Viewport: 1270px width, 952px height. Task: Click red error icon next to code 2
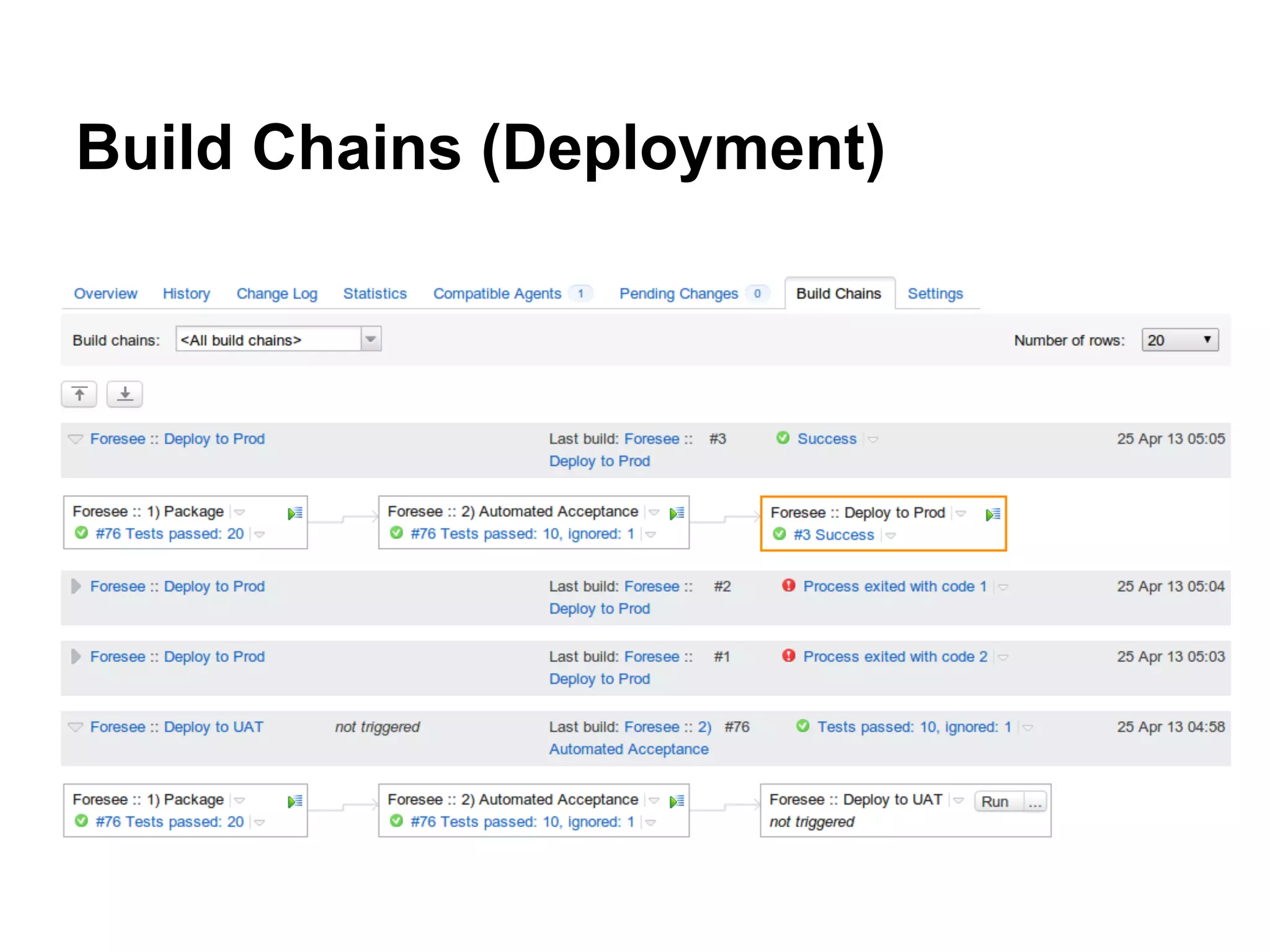click(789, 656)
